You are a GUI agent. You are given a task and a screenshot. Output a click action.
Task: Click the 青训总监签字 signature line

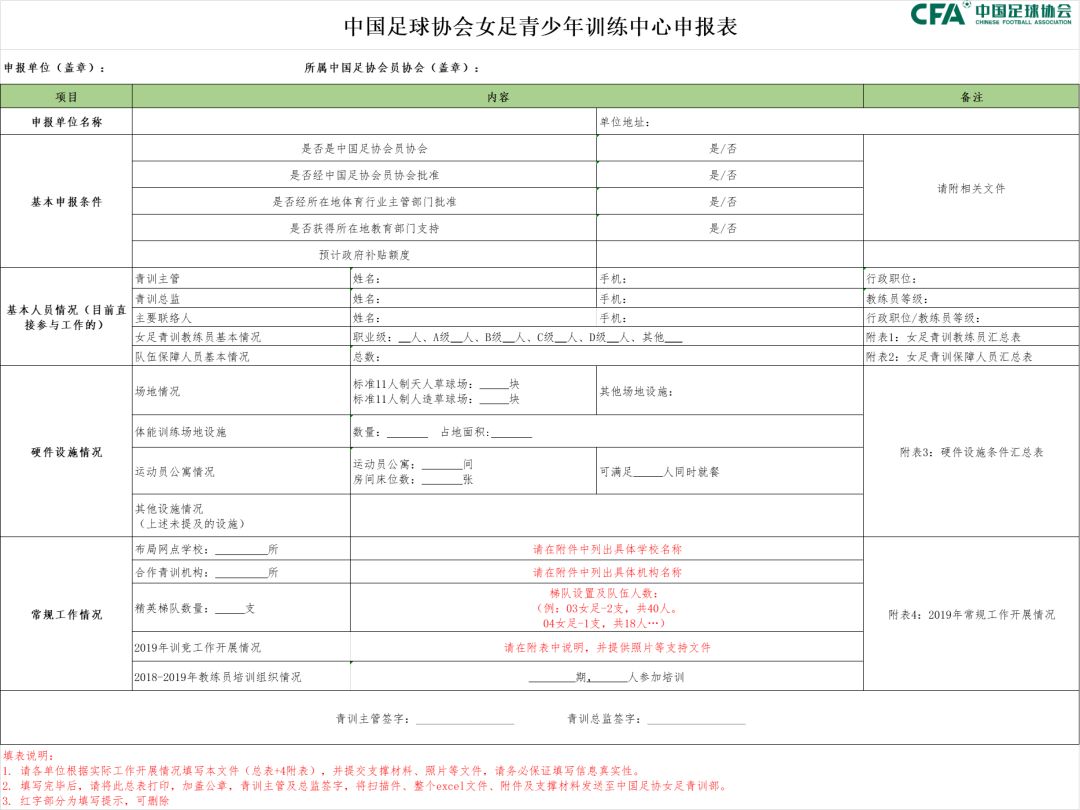656,719
